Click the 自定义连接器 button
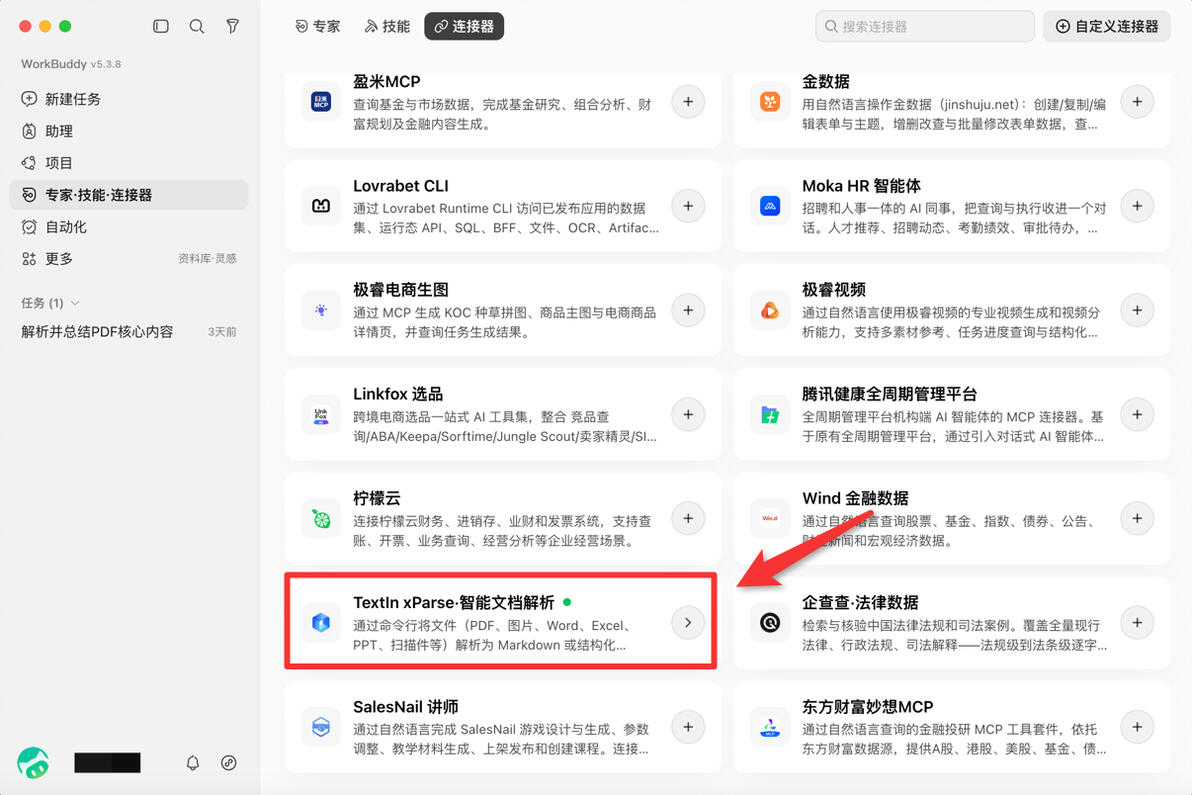The image size is (1192, 795). (1107, 26)
